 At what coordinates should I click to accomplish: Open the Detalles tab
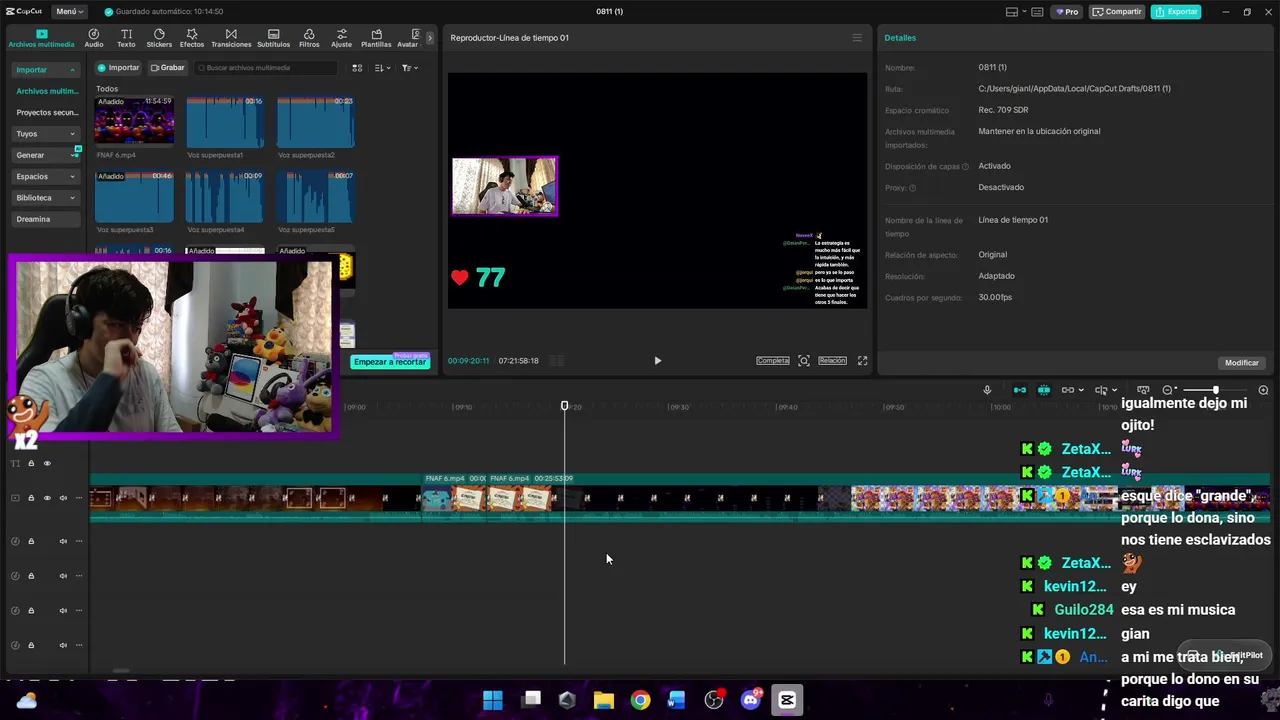pos(900,38)
